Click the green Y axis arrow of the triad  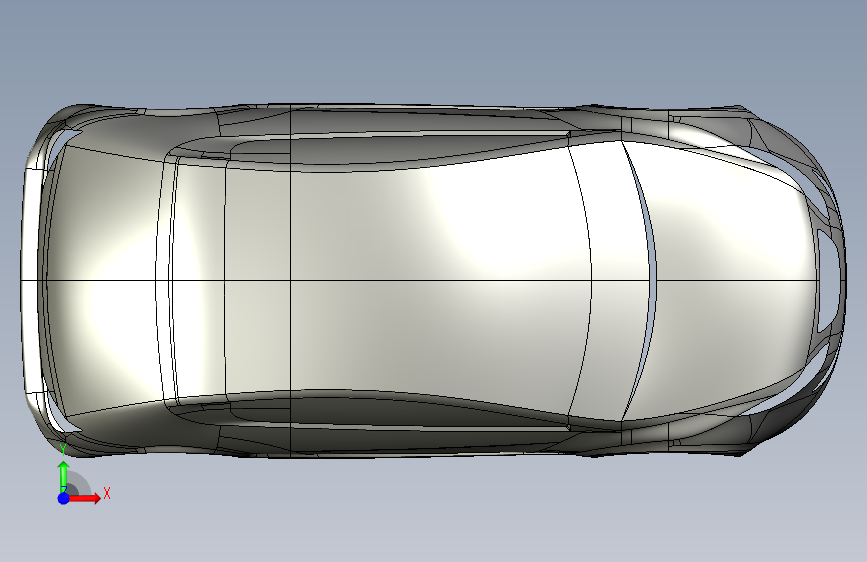coord(64,475)
